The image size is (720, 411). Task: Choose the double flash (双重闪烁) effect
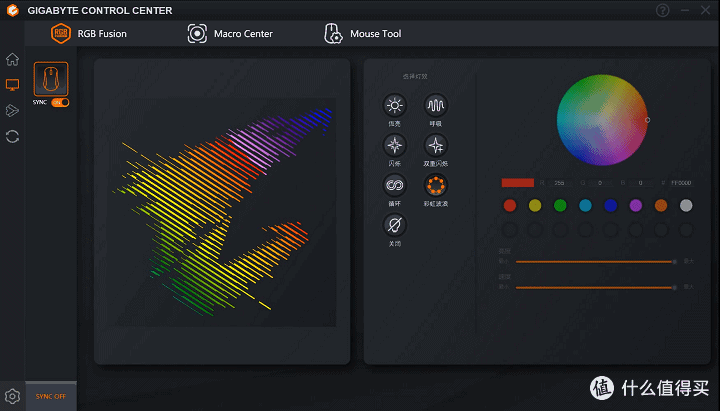(435, 146)
